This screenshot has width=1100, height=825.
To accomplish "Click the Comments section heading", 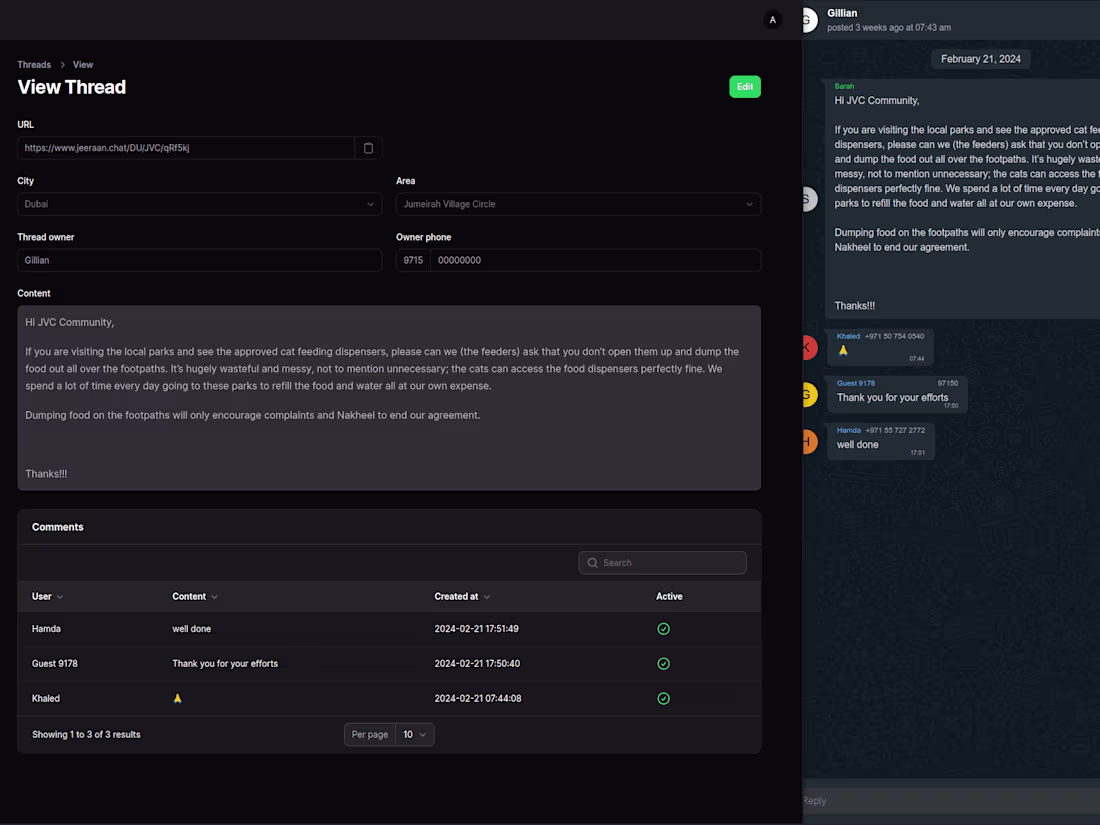I will [58, 527].
